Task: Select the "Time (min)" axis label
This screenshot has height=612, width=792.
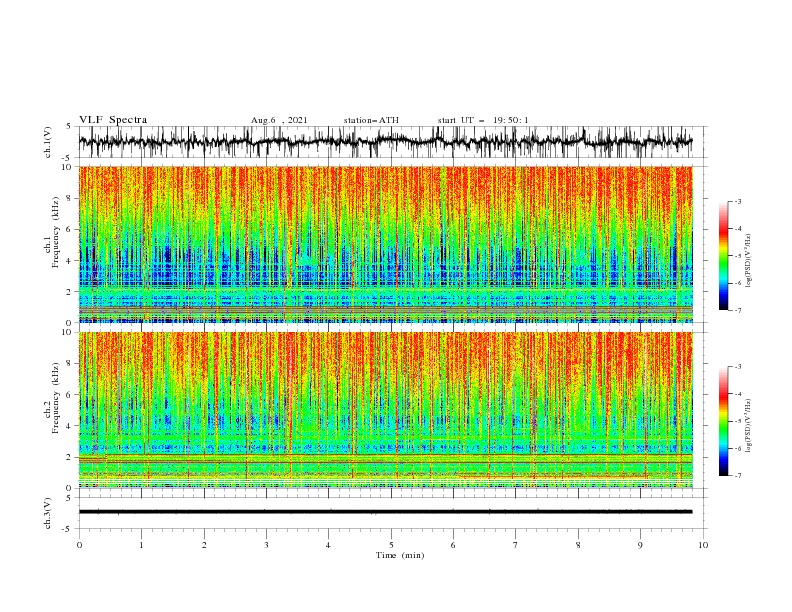Action: coord(400,555)
